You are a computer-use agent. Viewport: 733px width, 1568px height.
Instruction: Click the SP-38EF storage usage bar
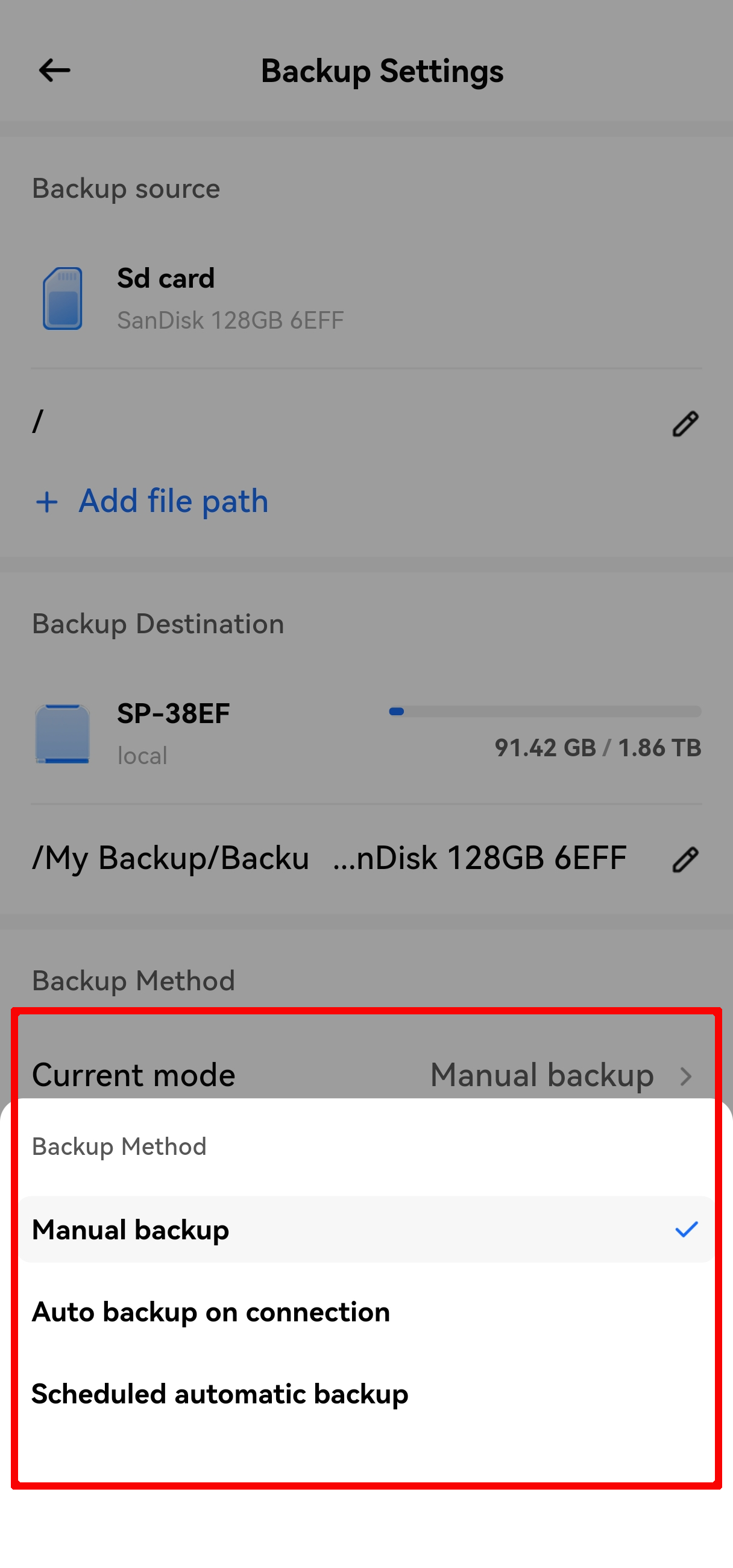click(545, 711)
